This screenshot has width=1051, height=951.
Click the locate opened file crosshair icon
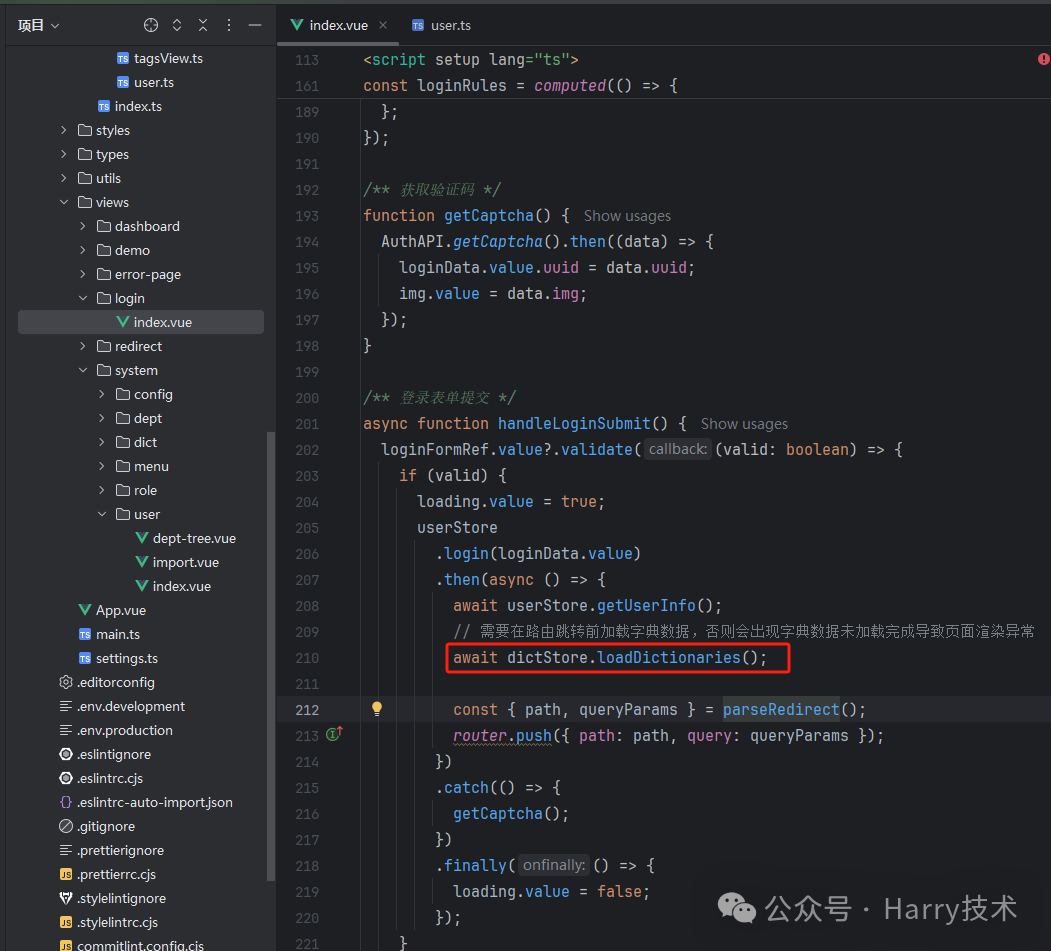tap(151, 25)
